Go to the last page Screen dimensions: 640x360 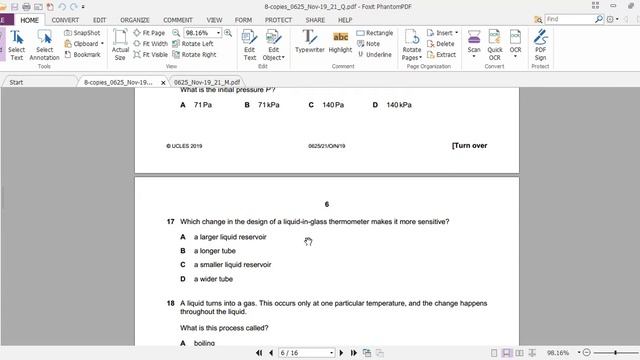click(x=353, y=353)
